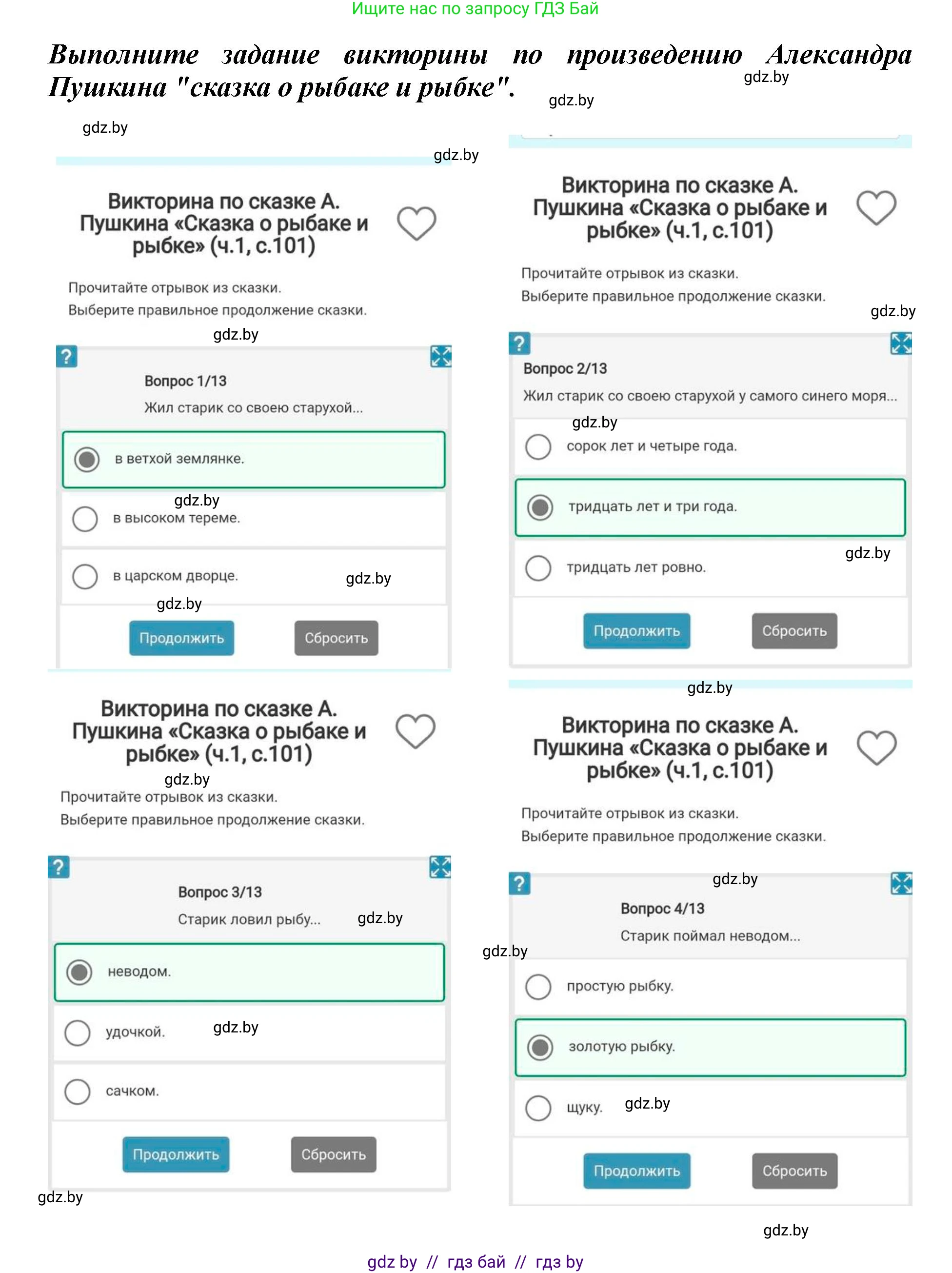
Task: Click fullscreen icon on Вопрос 3/13 panel
Action: point(440,867)
